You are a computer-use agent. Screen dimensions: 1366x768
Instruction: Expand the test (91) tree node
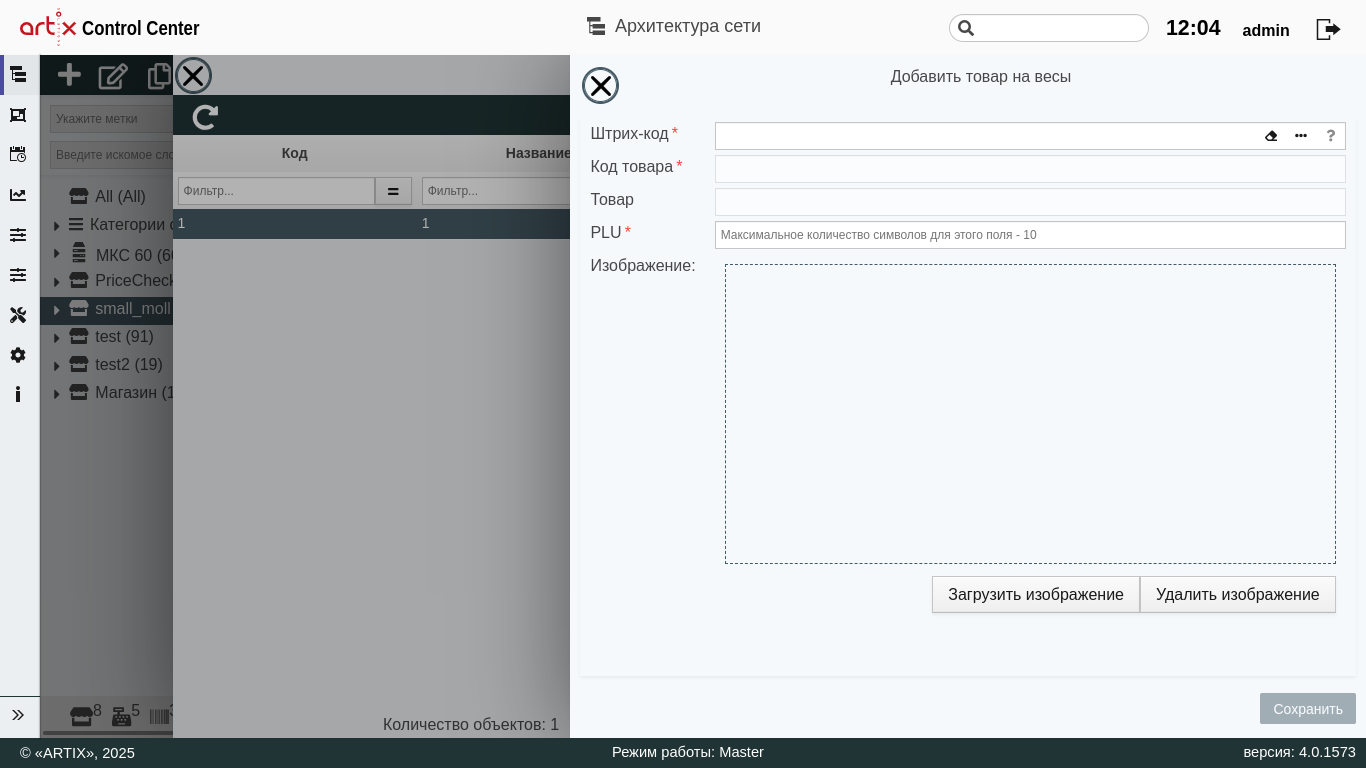coord(57,338)
